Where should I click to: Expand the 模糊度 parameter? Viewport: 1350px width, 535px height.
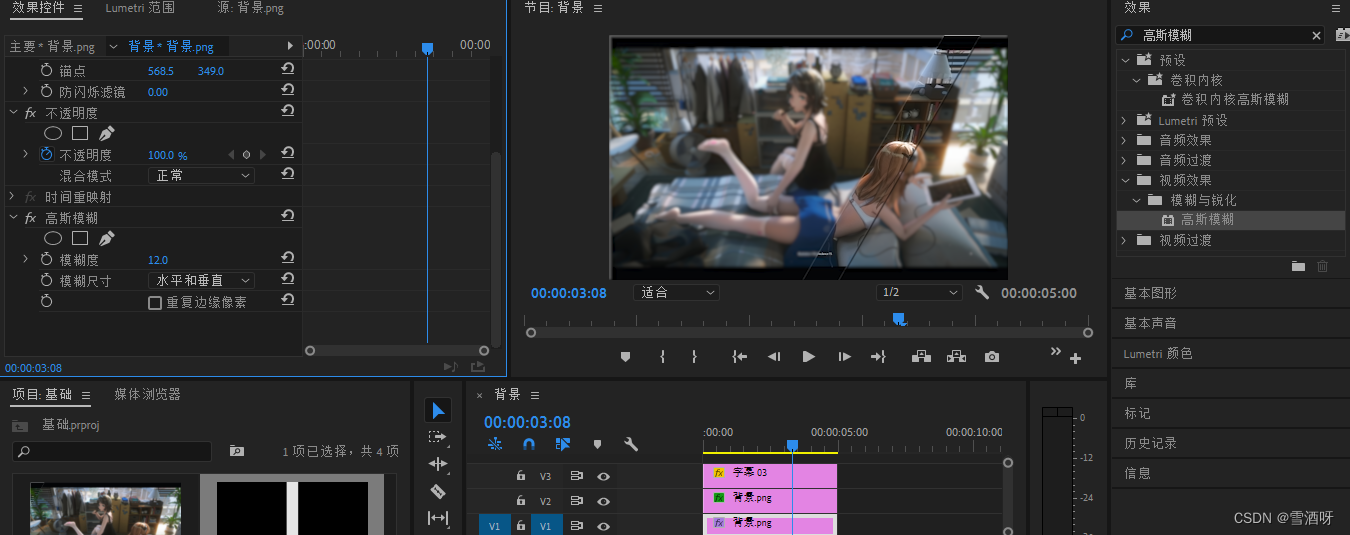(26, 259)
